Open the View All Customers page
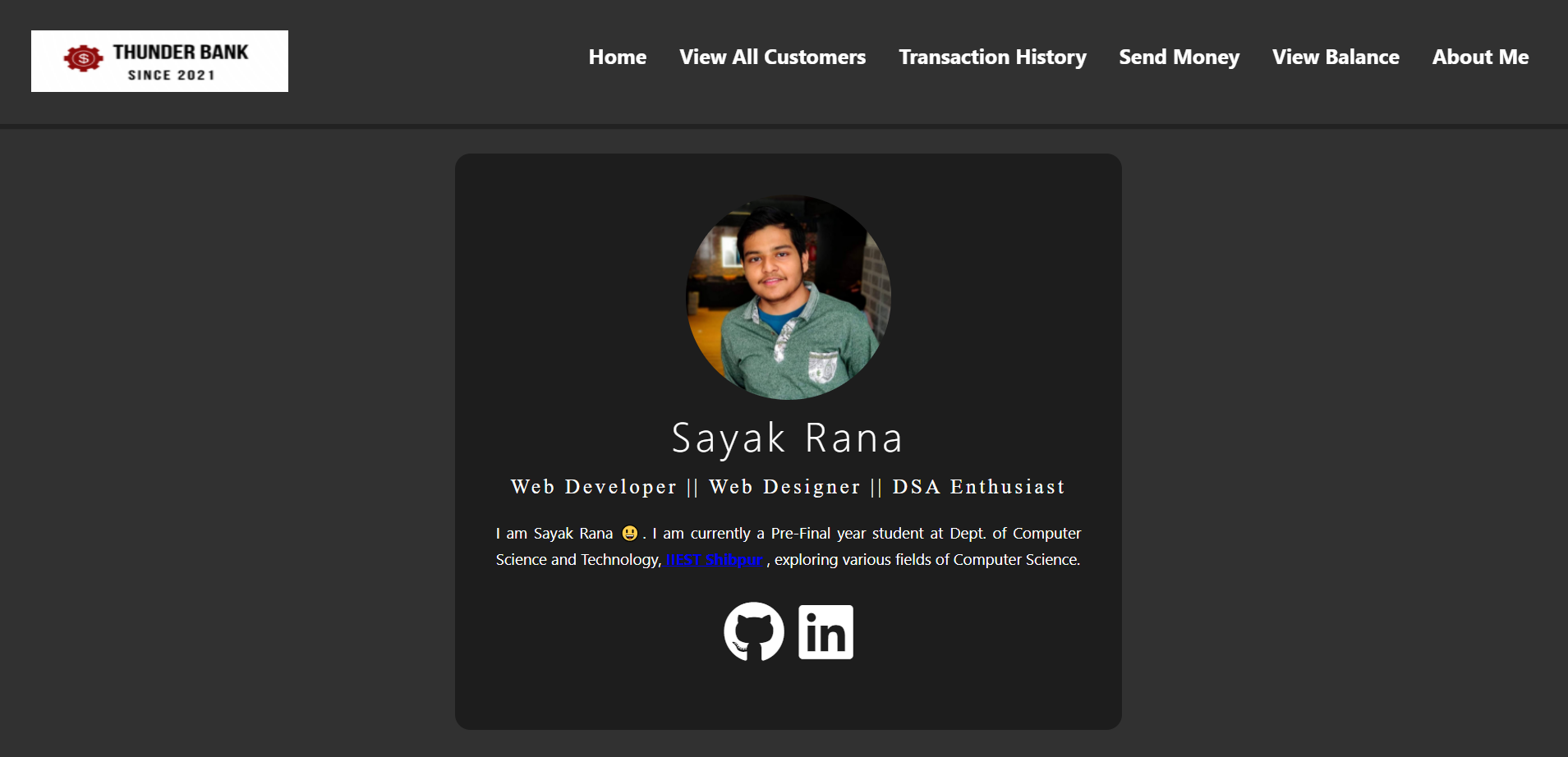This screenshot has width=1568, height=757. (772, 57)
